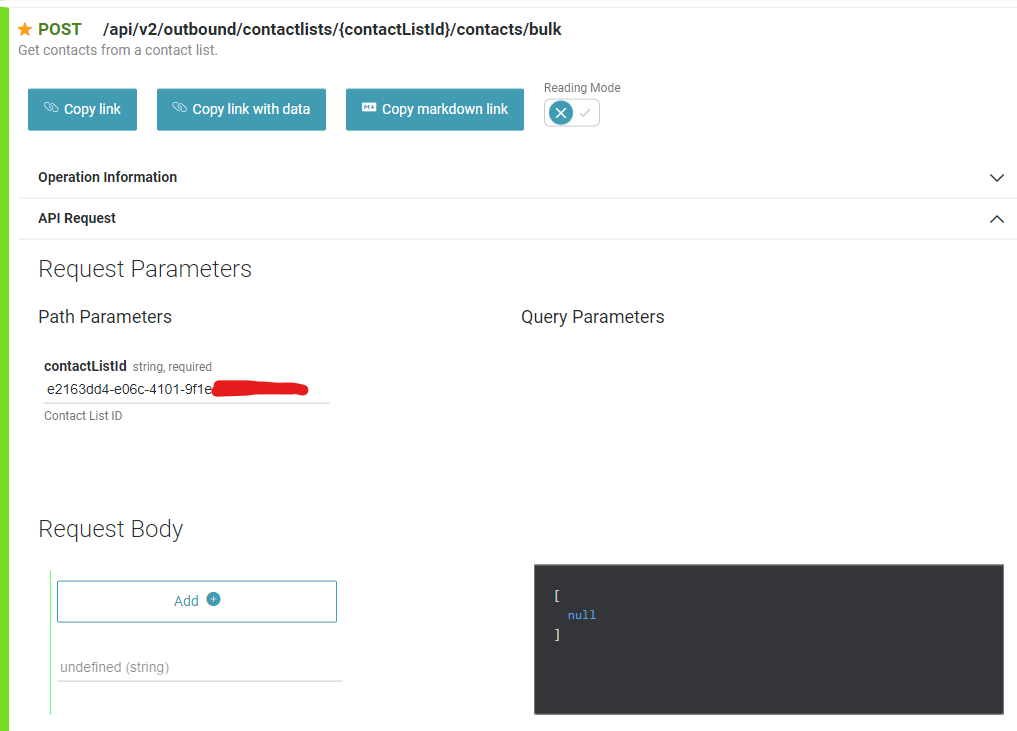Screen dimensions: 1017x731
Task: Click the undefined (string) input field
Action: click(x=200, y=667)
